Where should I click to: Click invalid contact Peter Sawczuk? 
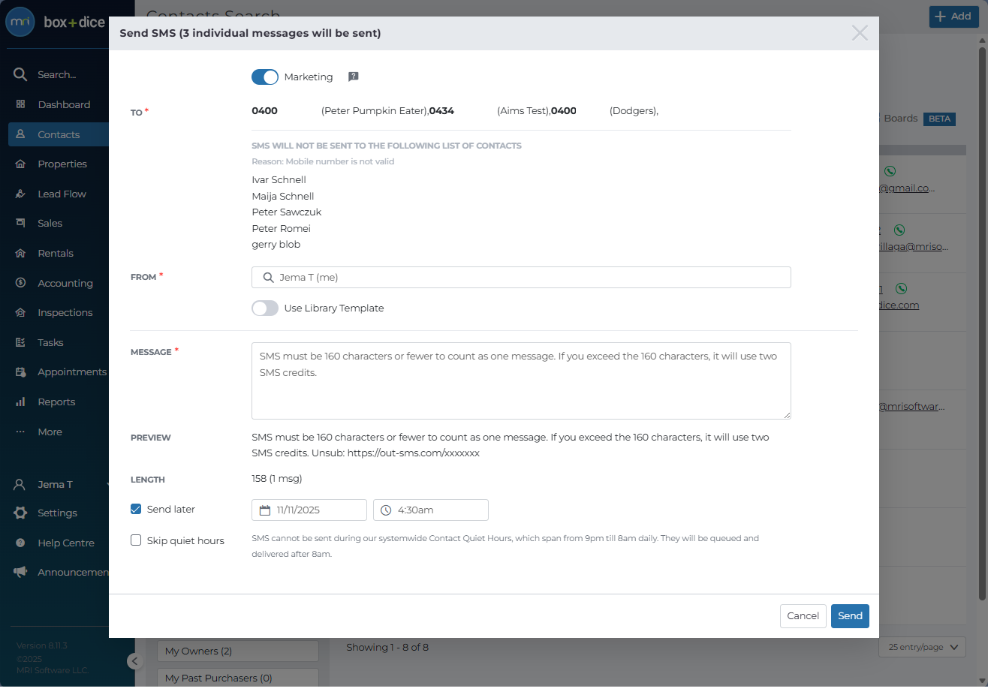(287, 212)
